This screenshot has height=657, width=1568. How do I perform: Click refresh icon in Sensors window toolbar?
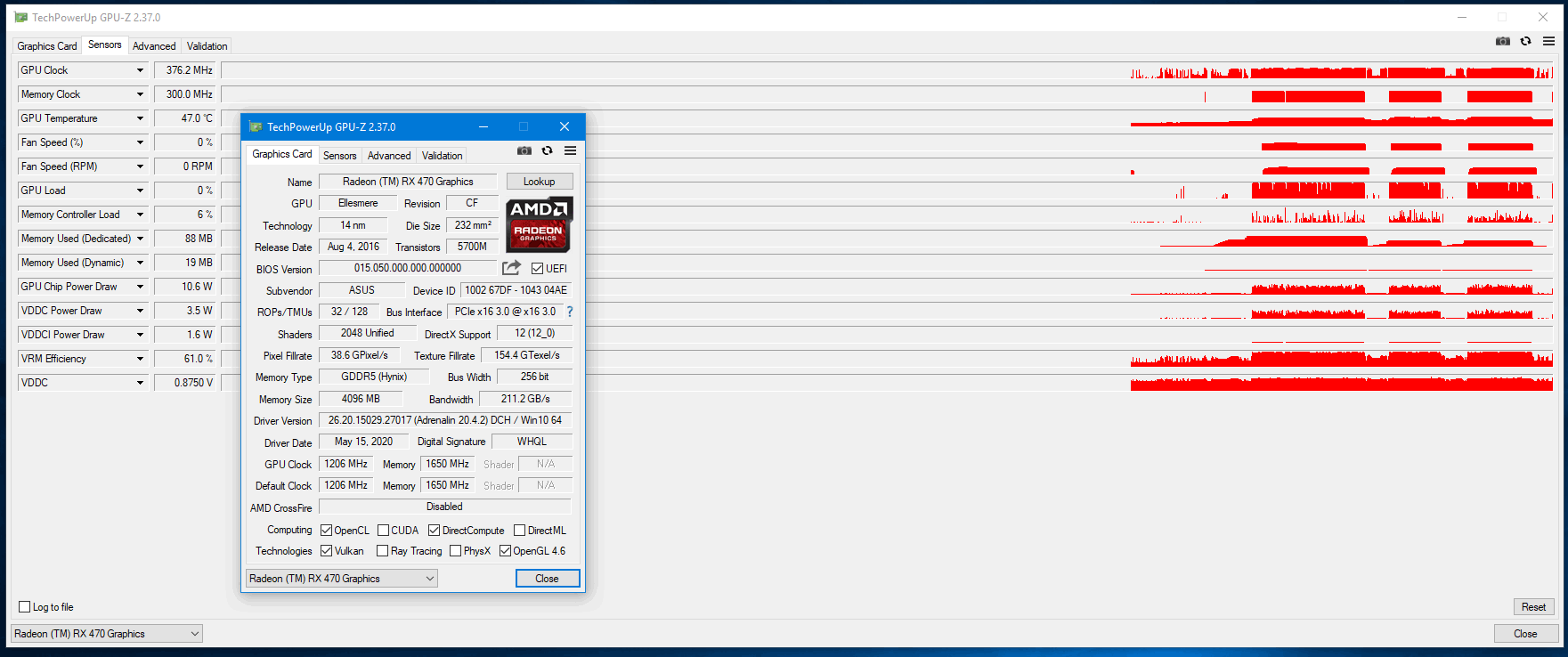1525,41
